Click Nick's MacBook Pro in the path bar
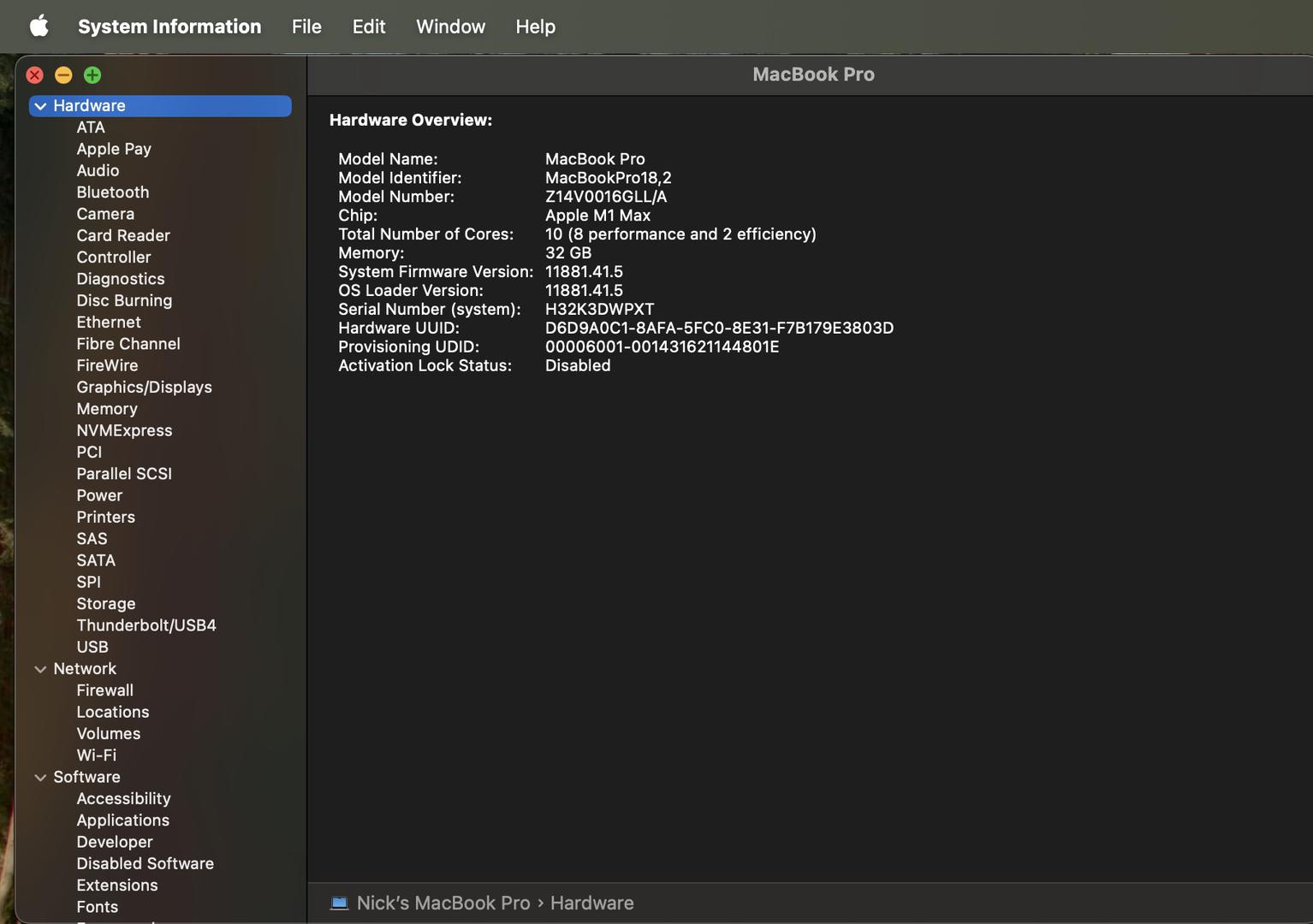 [x=443, y=903]
